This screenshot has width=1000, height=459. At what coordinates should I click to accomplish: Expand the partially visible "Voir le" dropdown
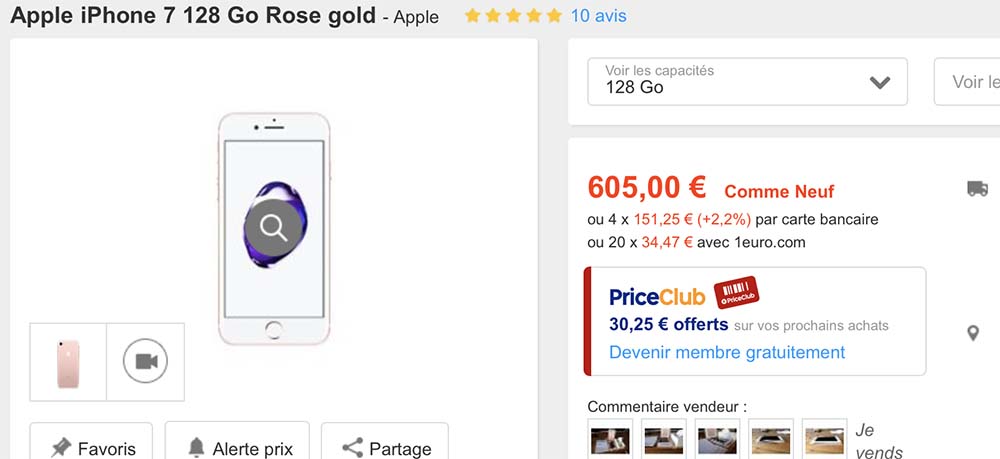tap(968, 82)
